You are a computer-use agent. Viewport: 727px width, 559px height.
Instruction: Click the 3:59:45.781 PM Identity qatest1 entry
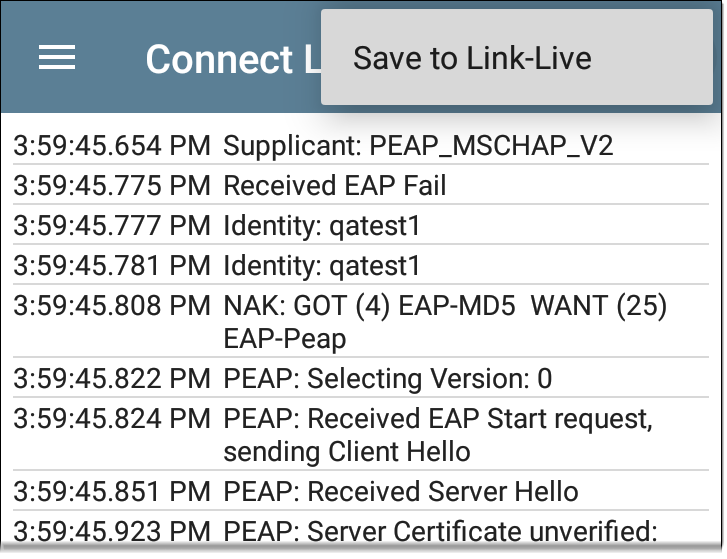[361, 265]
